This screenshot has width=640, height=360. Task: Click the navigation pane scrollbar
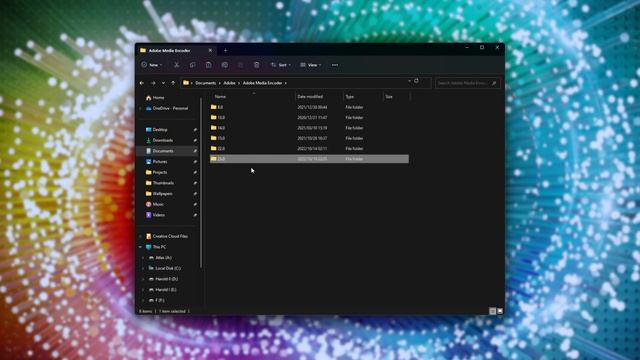tap(201, 182)
